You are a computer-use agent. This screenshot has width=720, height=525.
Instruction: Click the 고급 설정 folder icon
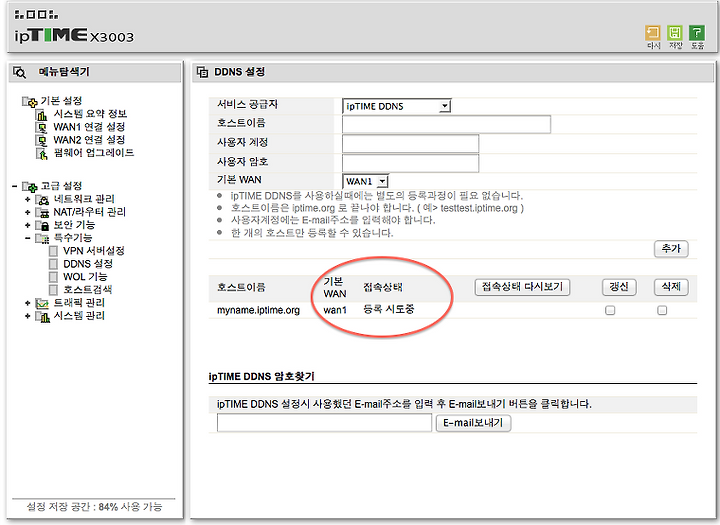(x=30, y=186)
